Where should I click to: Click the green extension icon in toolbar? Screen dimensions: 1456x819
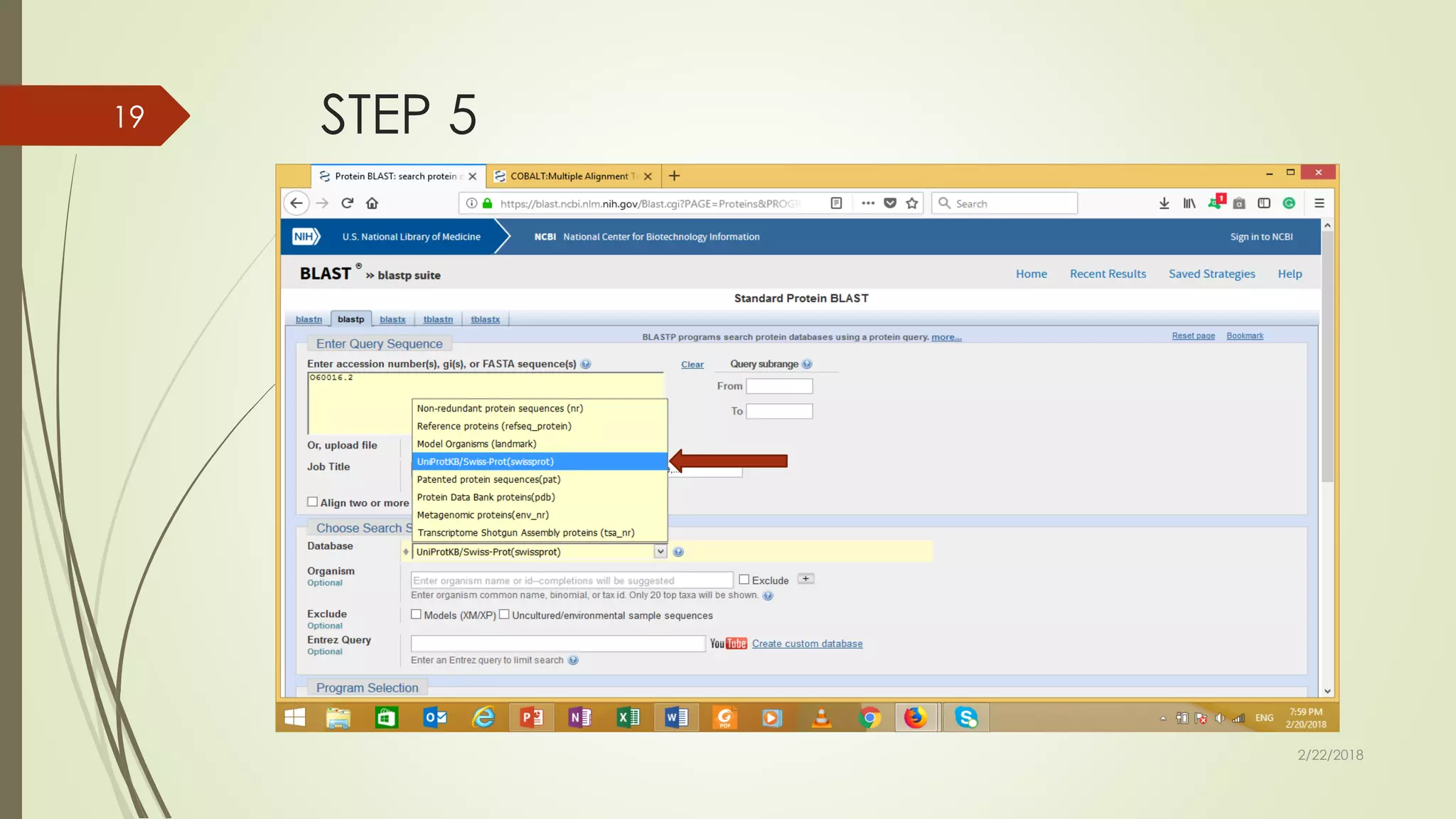coord(1288,203)
